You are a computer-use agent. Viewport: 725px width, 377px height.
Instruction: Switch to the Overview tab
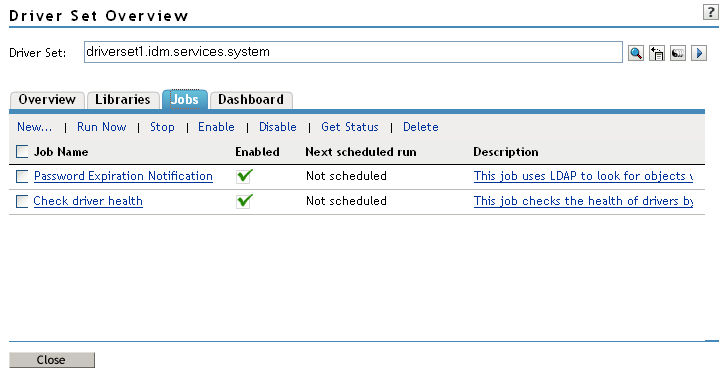pos(47,100)
